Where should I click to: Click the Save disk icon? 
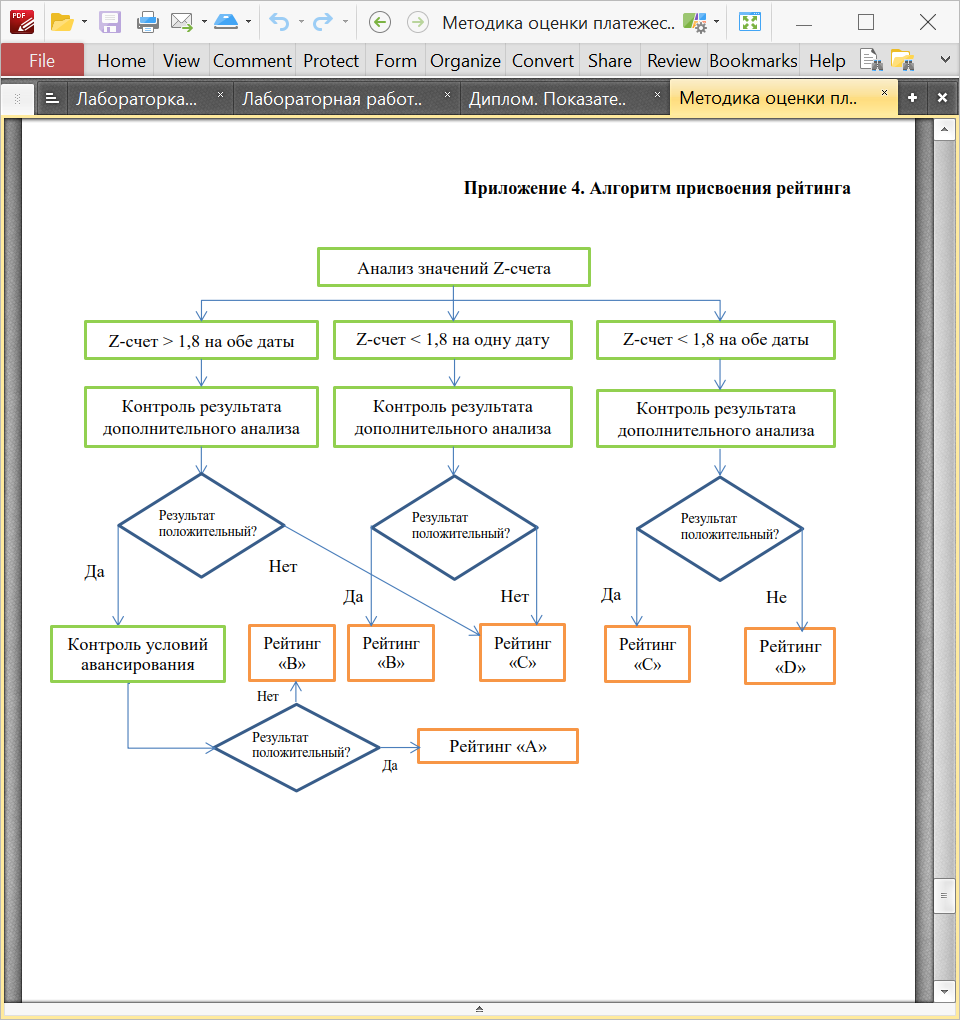coord(110,23)
